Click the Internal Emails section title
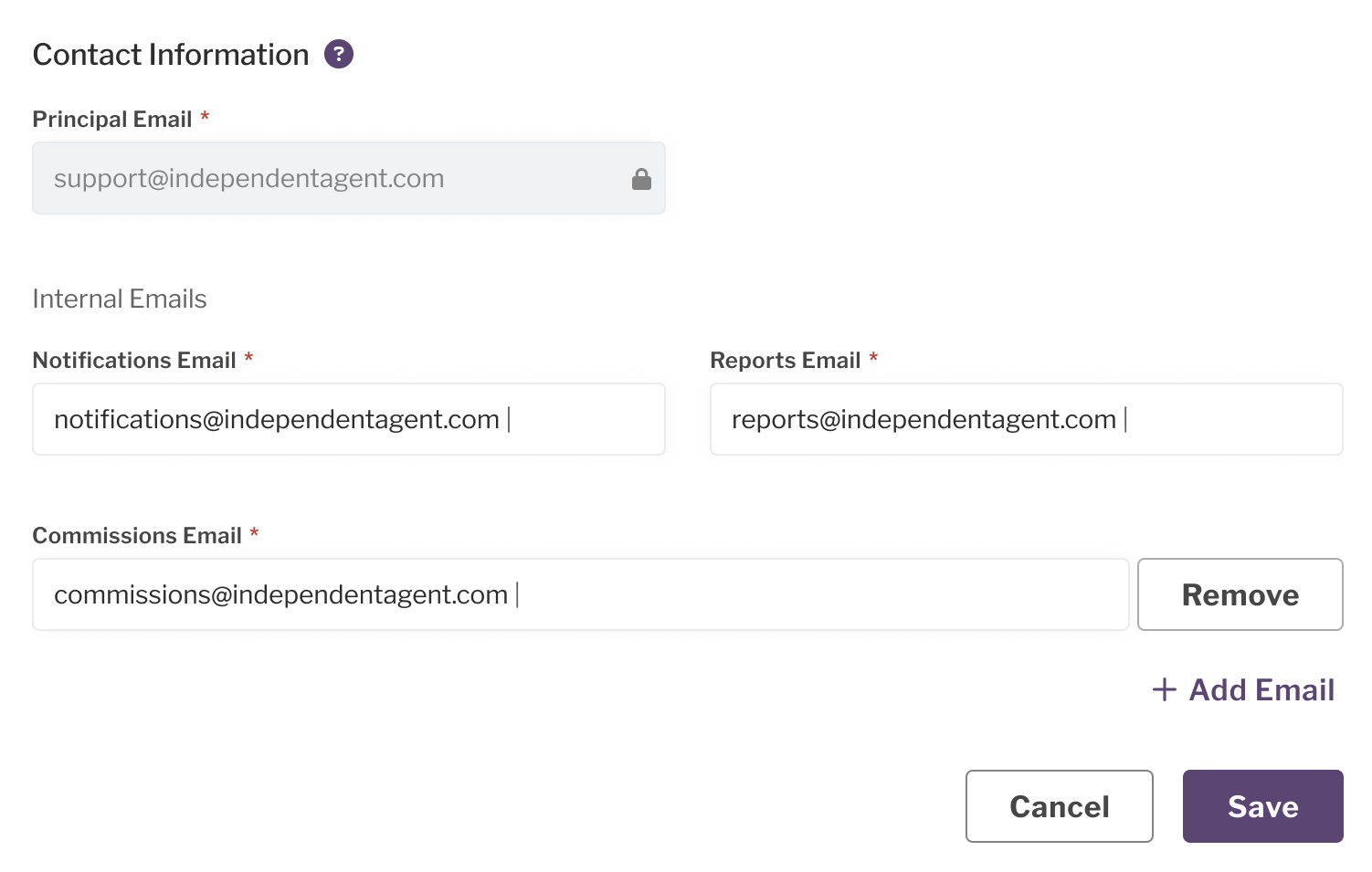 (120, 299)
